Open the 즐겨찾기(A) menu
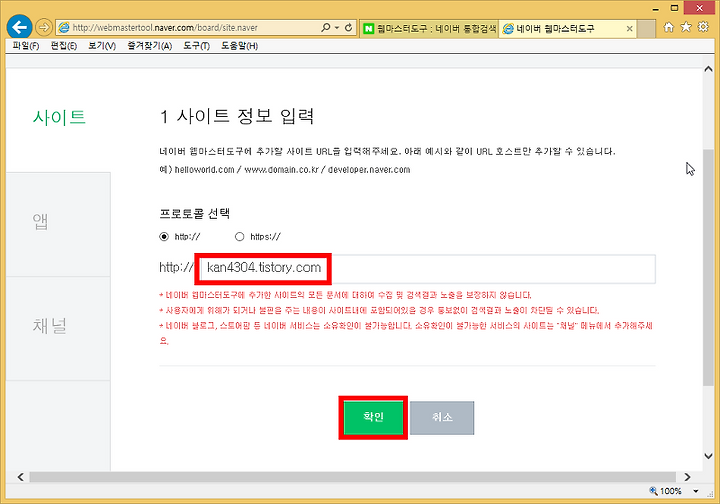720x504 pixels. click(x=150, y=46)
